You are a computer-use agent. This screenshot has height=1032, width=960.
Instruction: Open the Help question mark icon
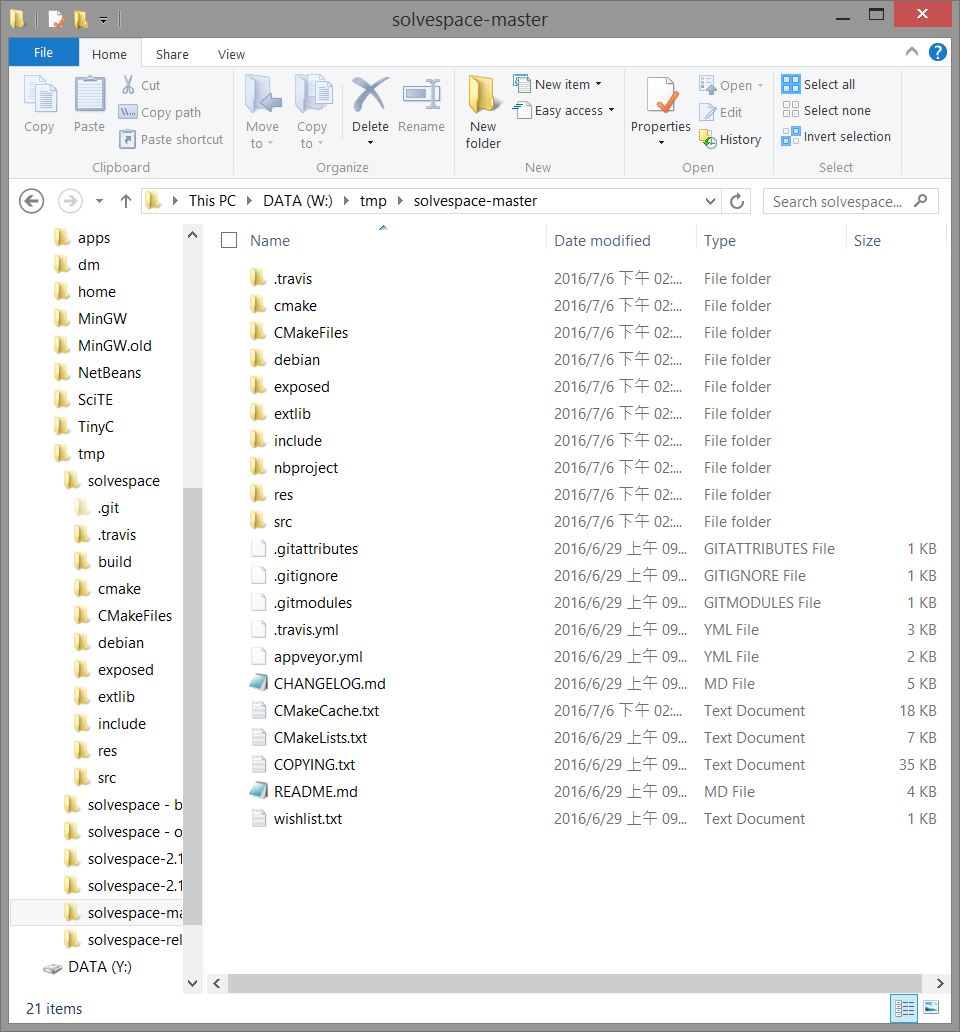click(x=938, y=52)
